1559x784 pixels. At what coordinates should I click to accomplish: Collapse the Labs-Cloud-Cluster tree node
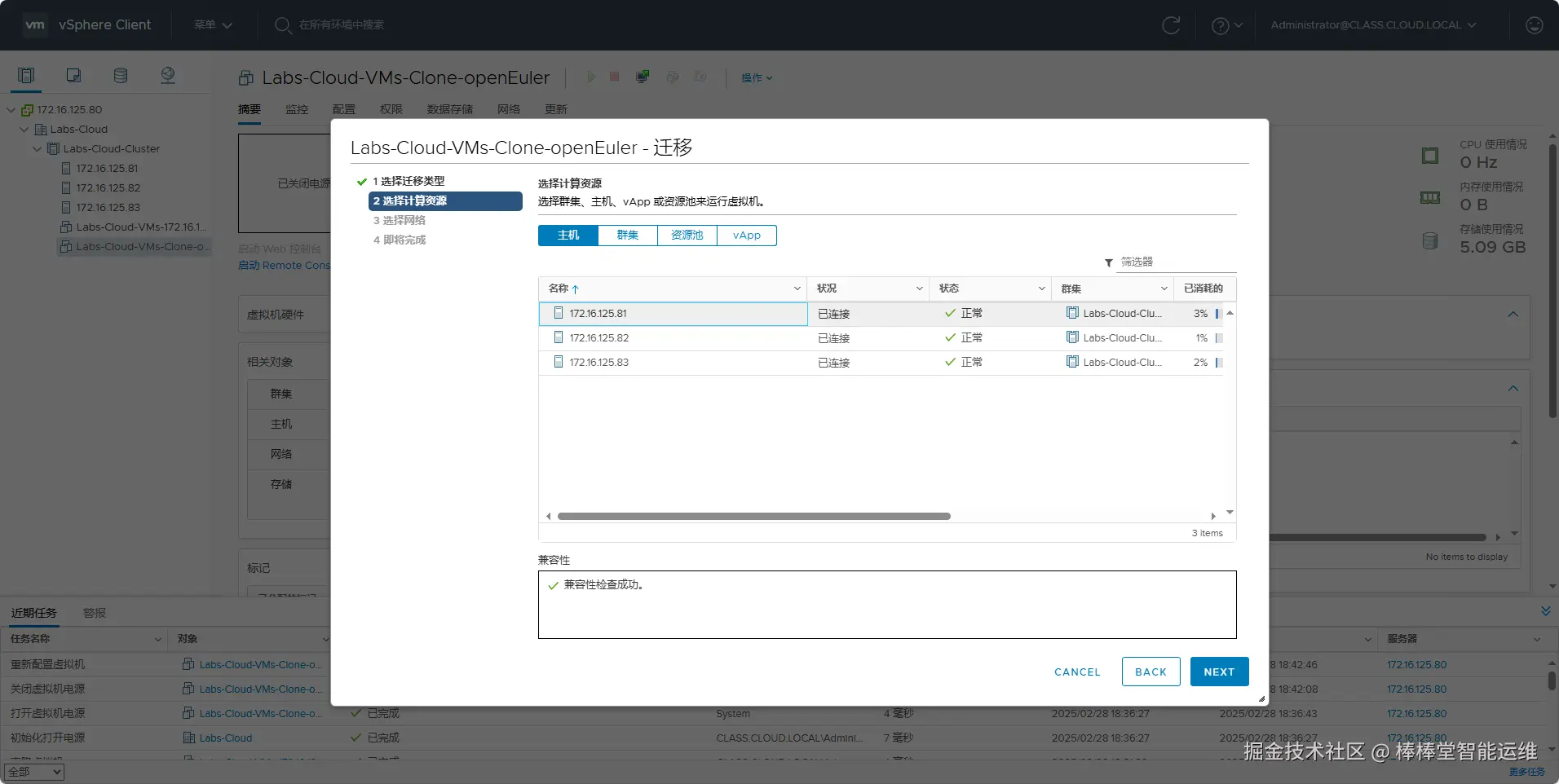[37, 148]
